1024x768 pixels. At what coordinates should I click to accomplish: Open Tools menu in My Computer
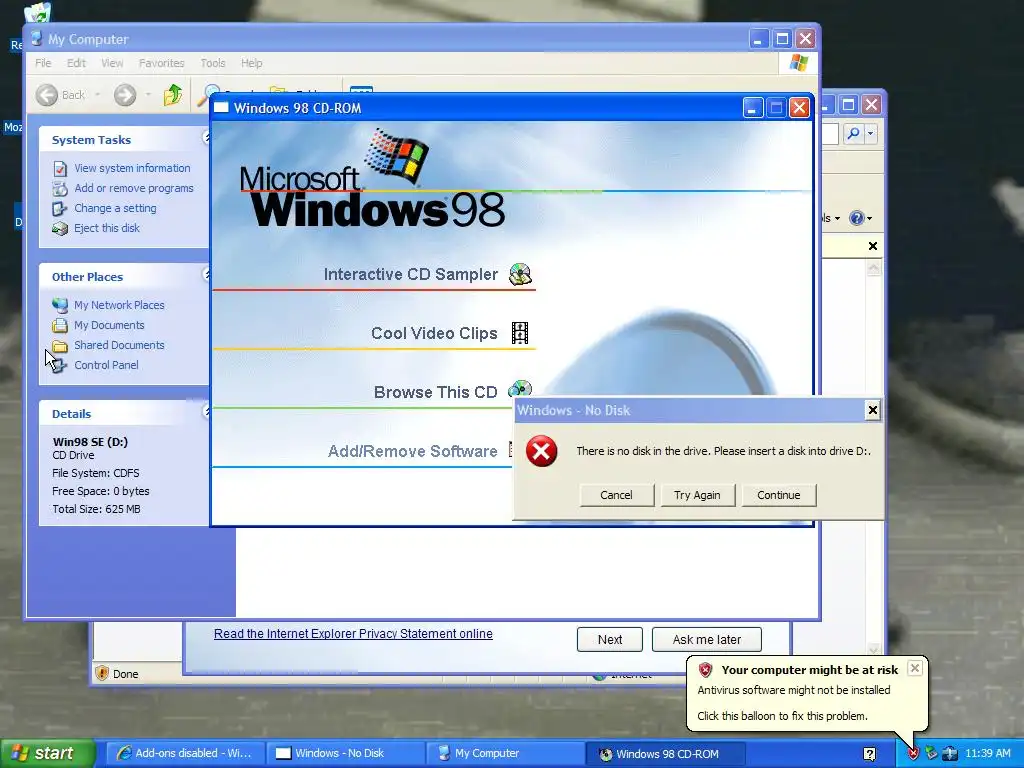(213, 63)
